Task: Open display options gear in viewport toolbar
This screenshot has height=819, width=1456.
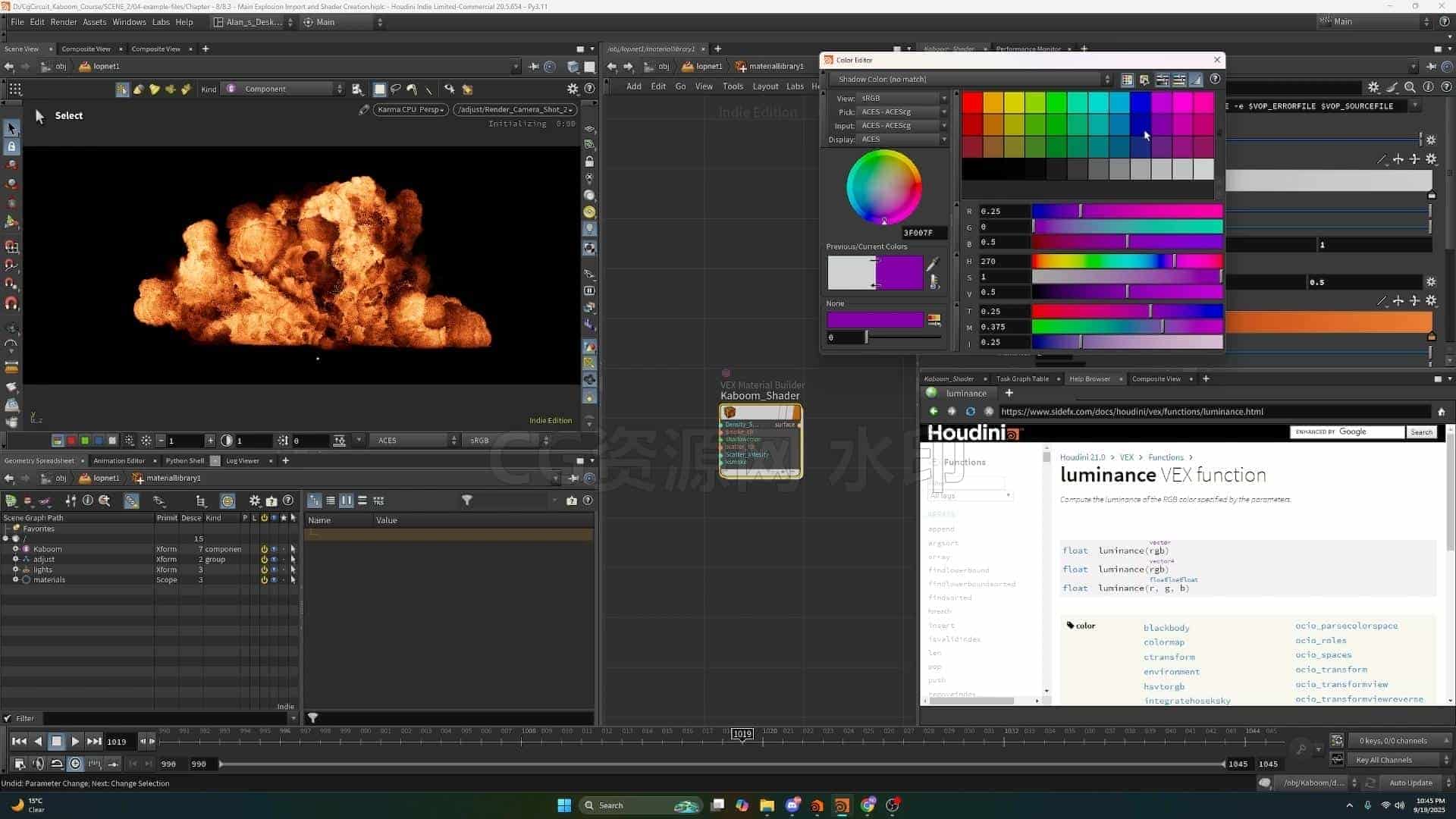Action: coord(573,89)
